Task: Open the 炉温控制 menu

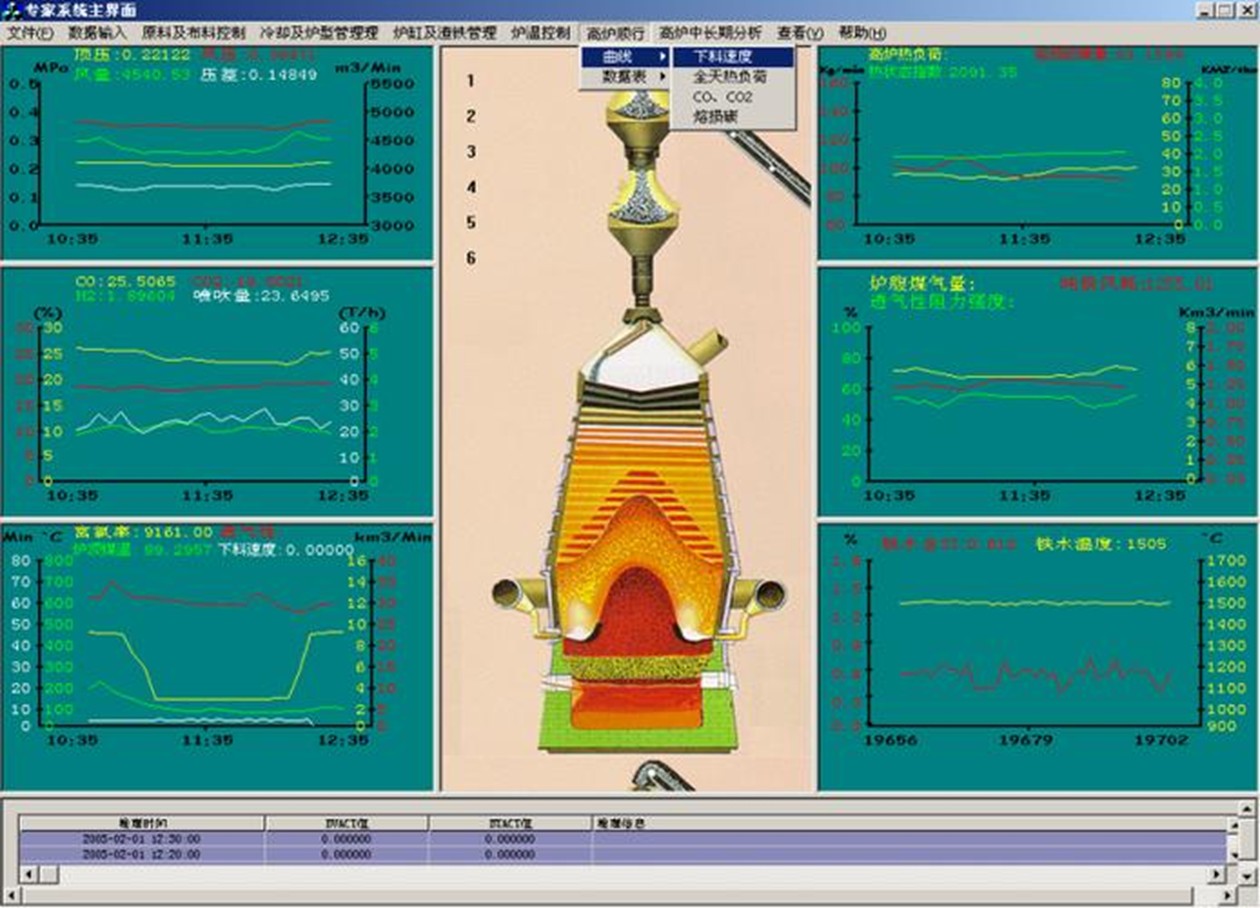Action: 540,33
